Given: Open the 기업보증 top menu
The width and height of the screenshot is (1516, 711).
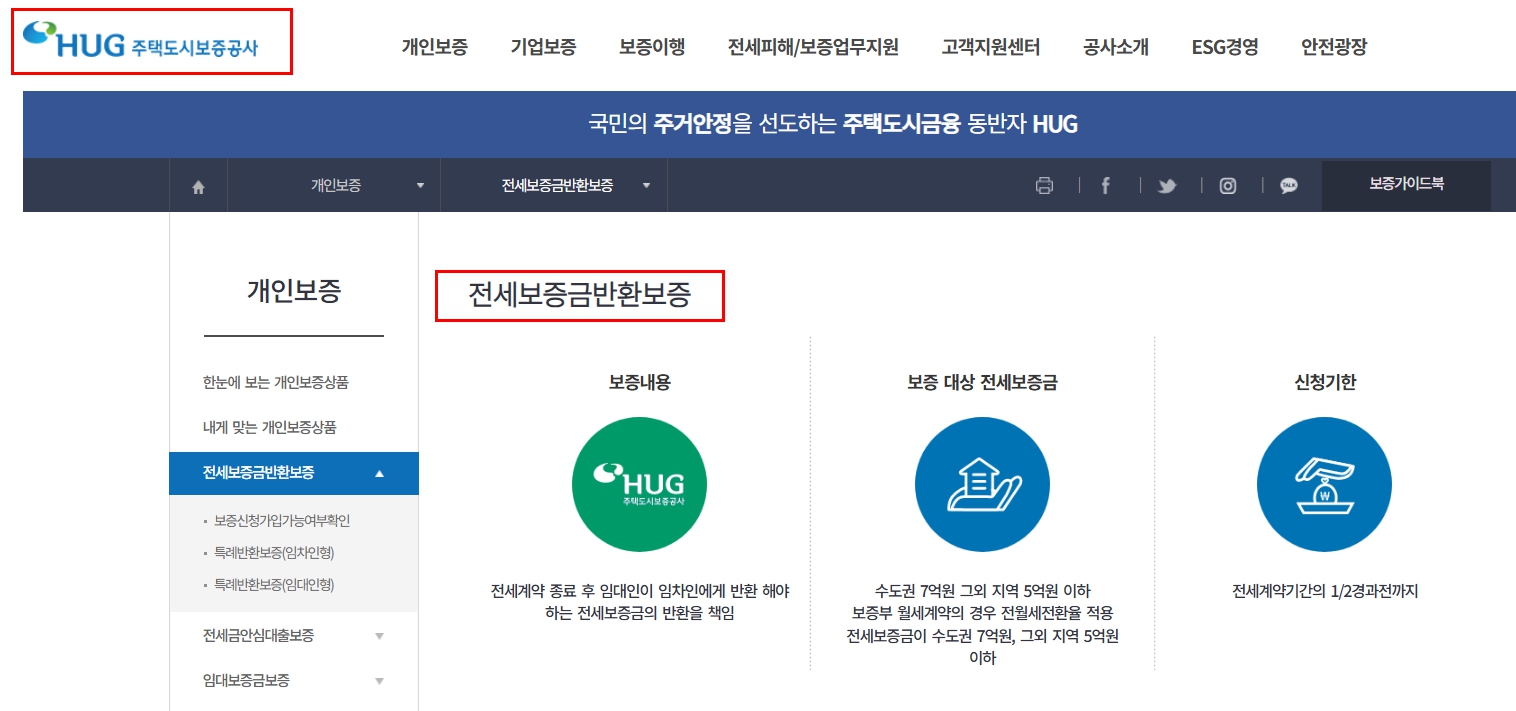Looking at the screenshot, I should pos(543,47).
